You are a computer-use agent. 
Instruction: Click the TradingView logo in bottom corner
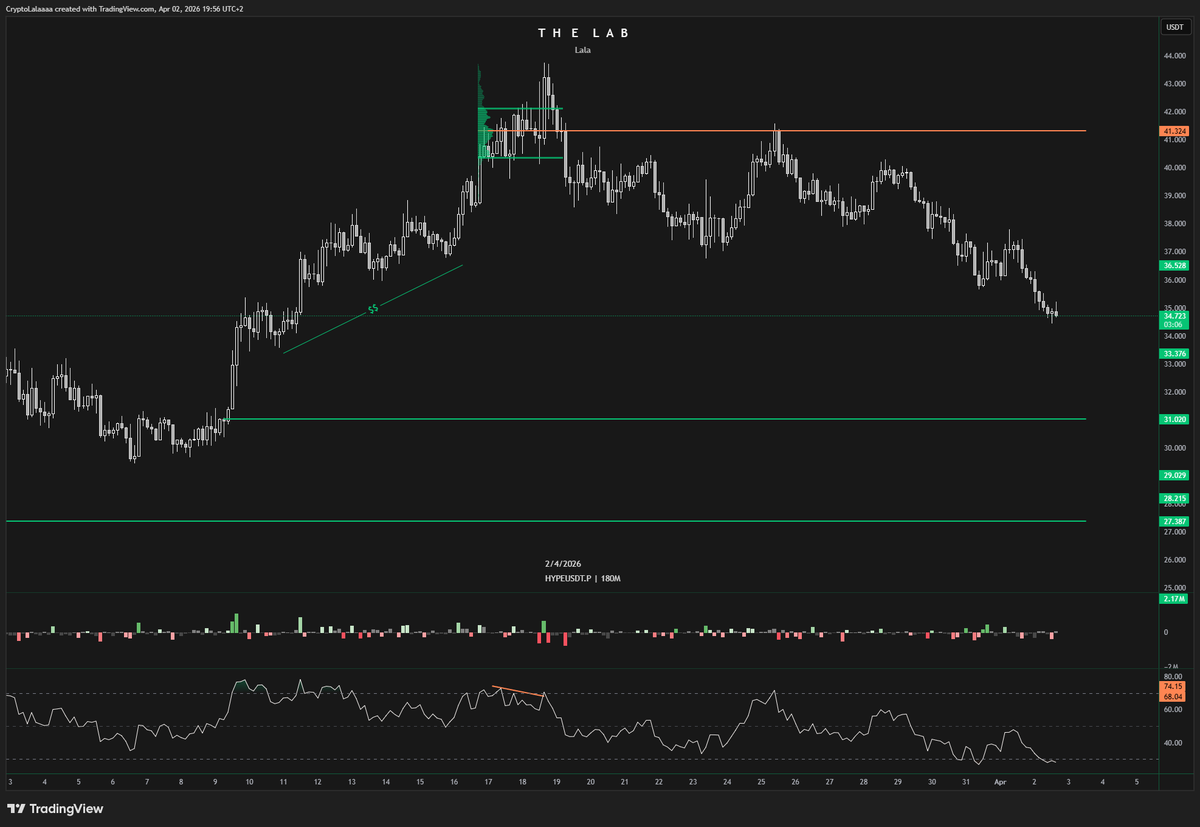coord(55,808)
